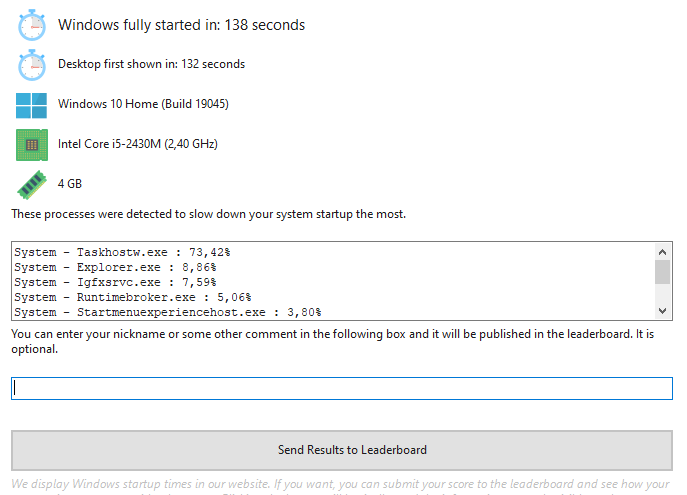The image size is (687, 495).
Task: Click the Windows fully started 138 seconds text
Action: 181,24
